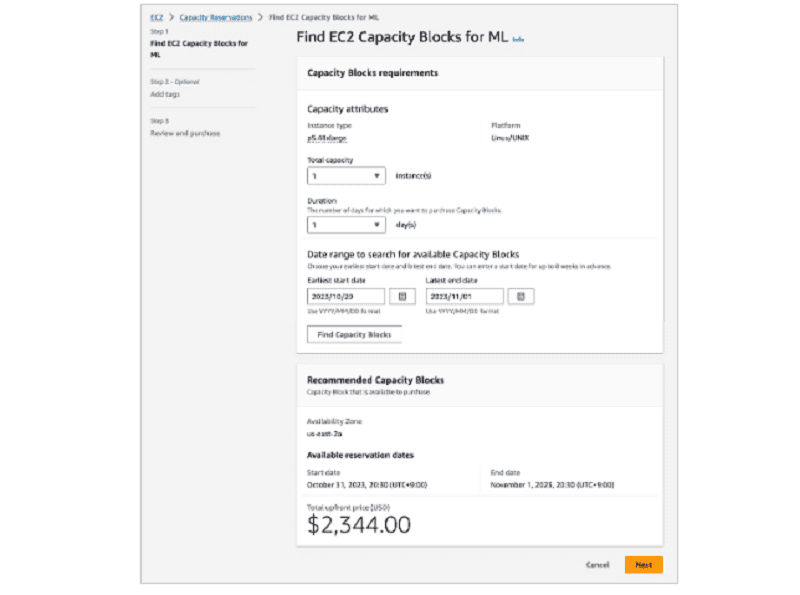
Task: Select Step 2 Add tags
Action: (165, 94)
